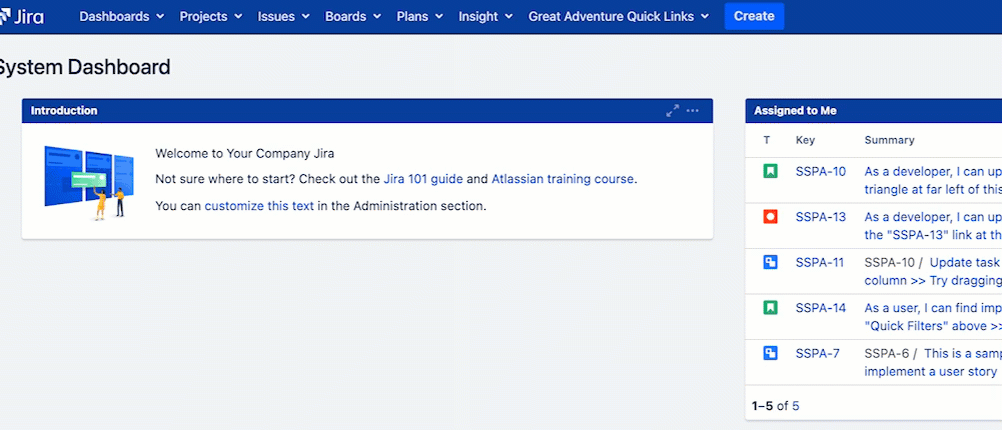Click the total count 5 link
The width and height of the screenshot is (1002, 430).
pyautogui.click(x=796, y=405)
